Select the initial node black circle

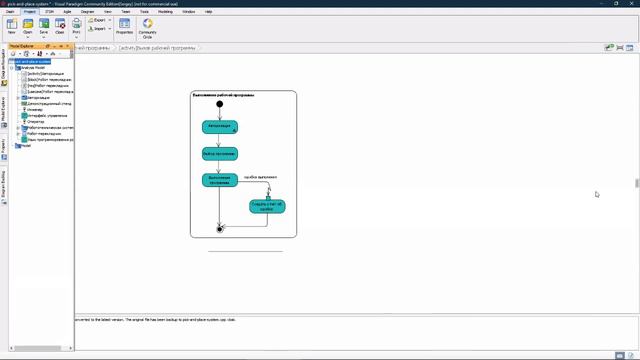220,104
